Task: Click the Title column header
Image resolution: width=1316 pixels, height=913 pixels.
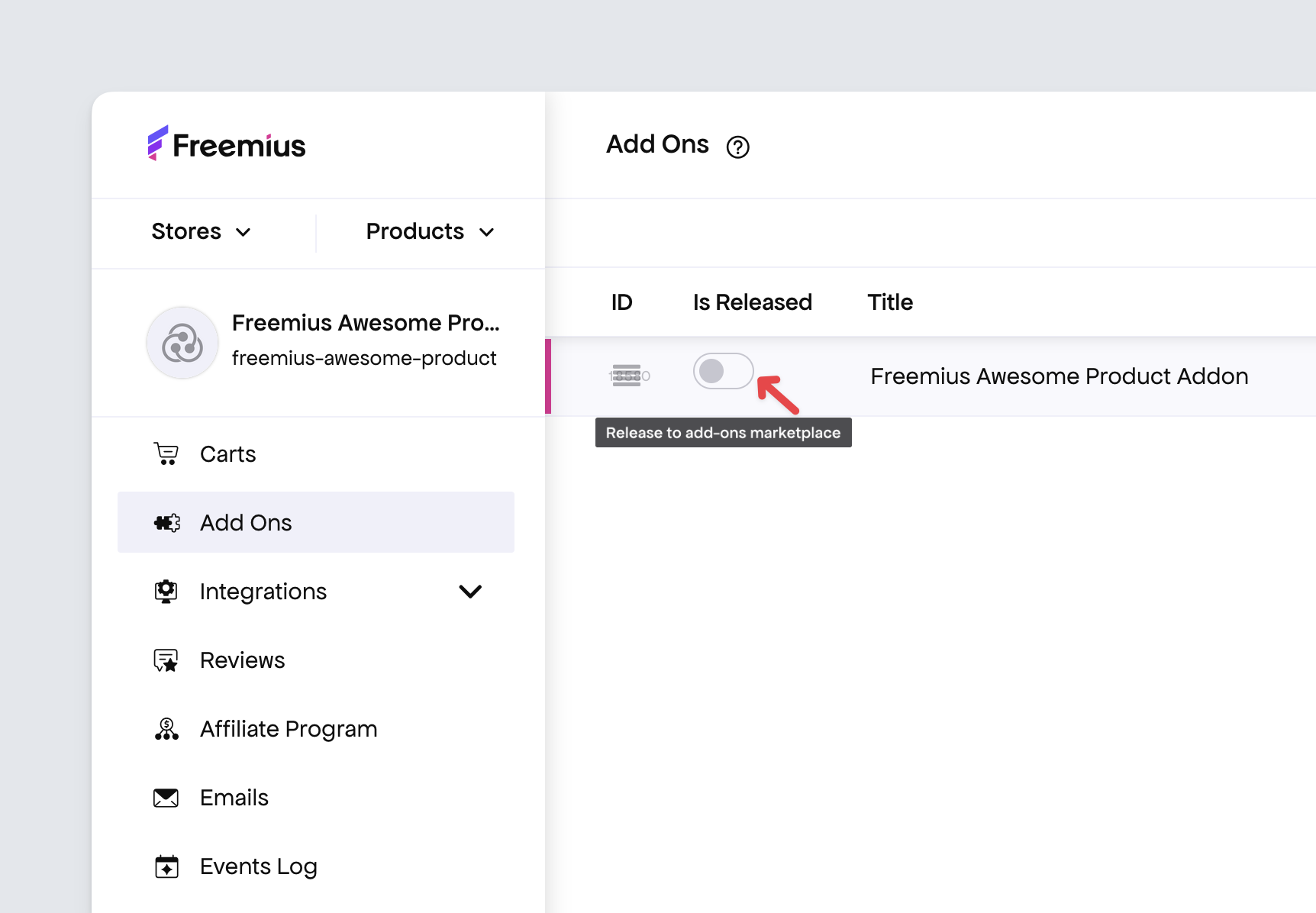Action: [890, 302]
